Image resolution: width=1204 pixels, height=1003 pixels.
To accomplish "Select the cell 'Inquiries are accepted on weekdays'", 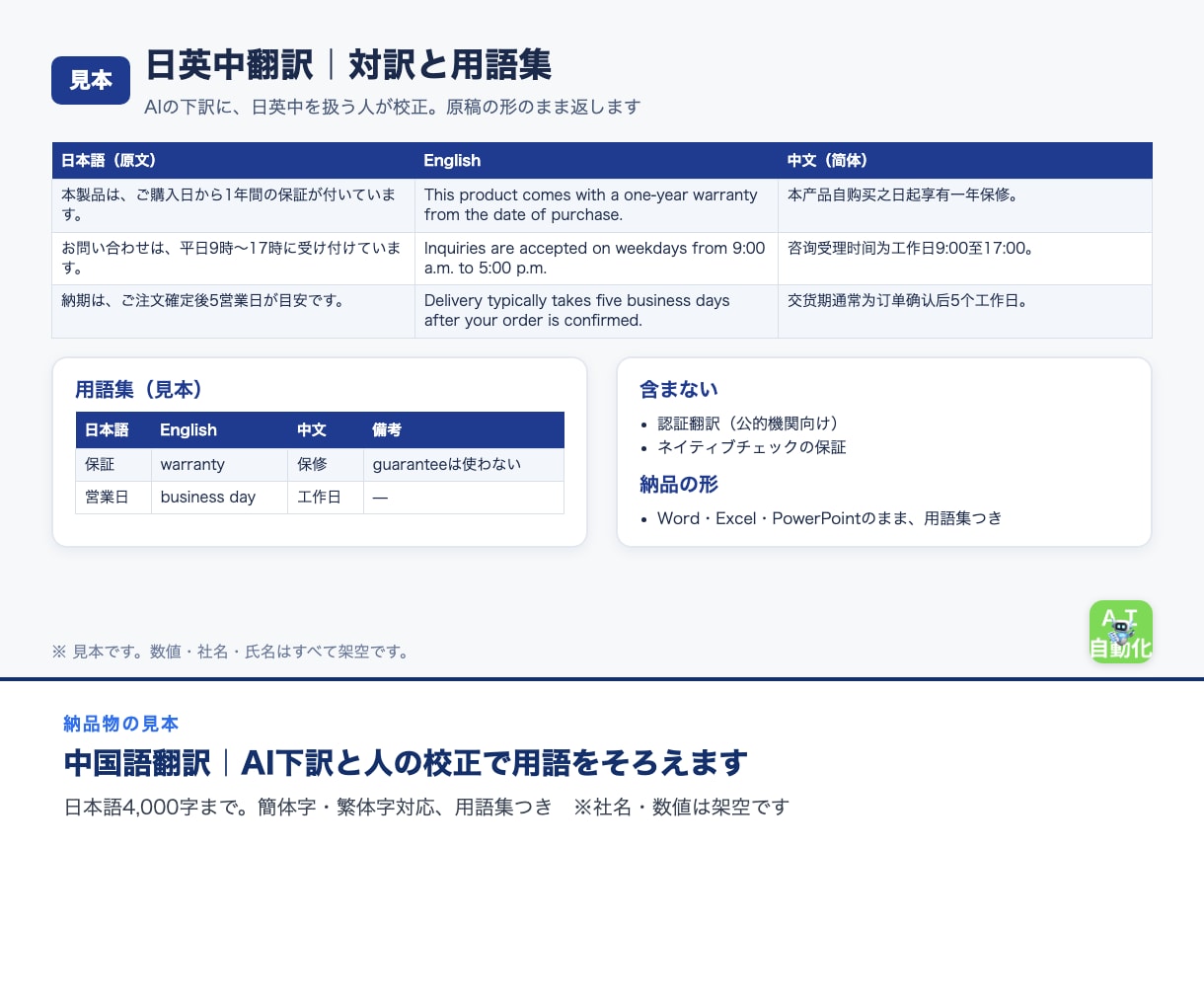I will click(596, 259).
